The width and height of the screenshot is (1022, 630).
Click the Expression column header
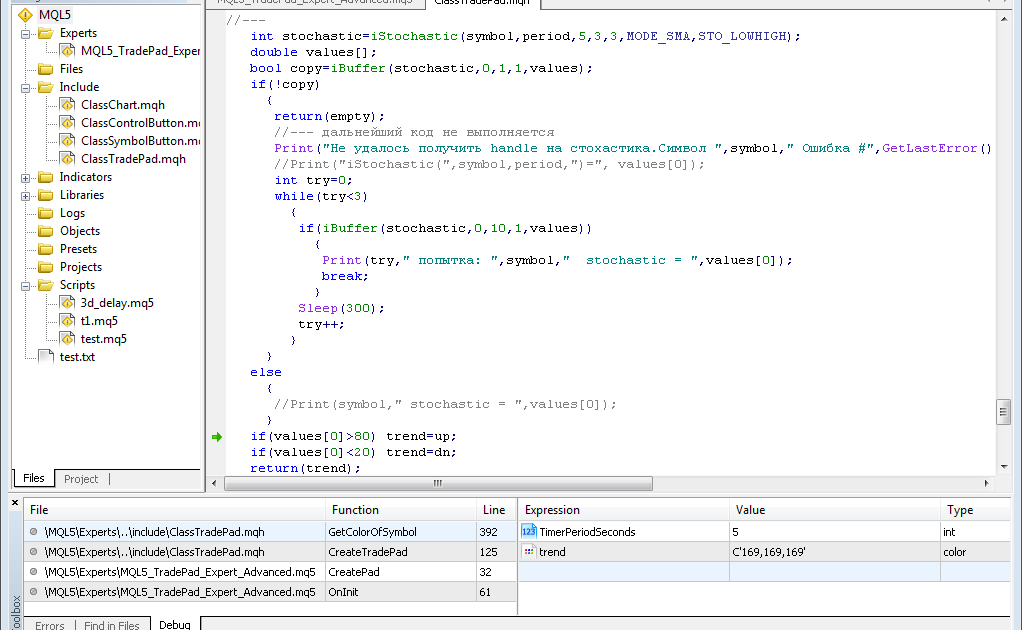point(624,510)
